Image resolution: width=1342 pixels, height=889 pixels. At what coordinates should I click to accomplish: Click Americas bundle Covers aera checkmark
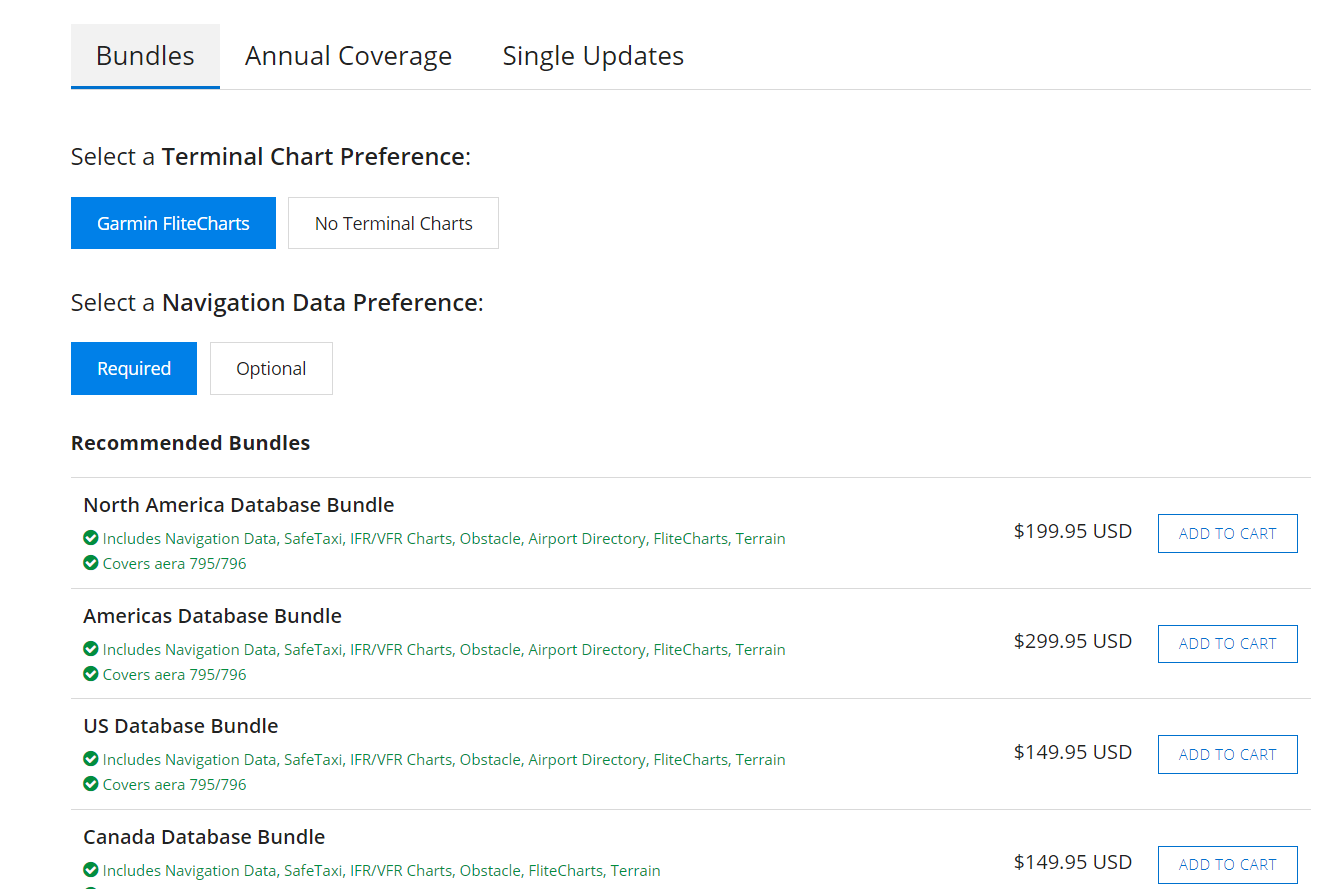point(91,674)
